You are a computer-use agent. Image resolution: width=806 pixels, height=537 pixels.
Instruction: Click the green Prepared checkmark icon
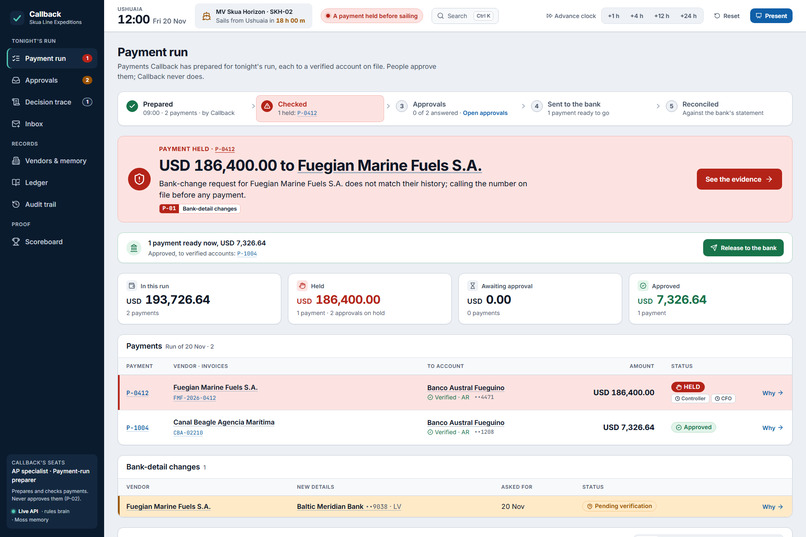coord(132,106)
